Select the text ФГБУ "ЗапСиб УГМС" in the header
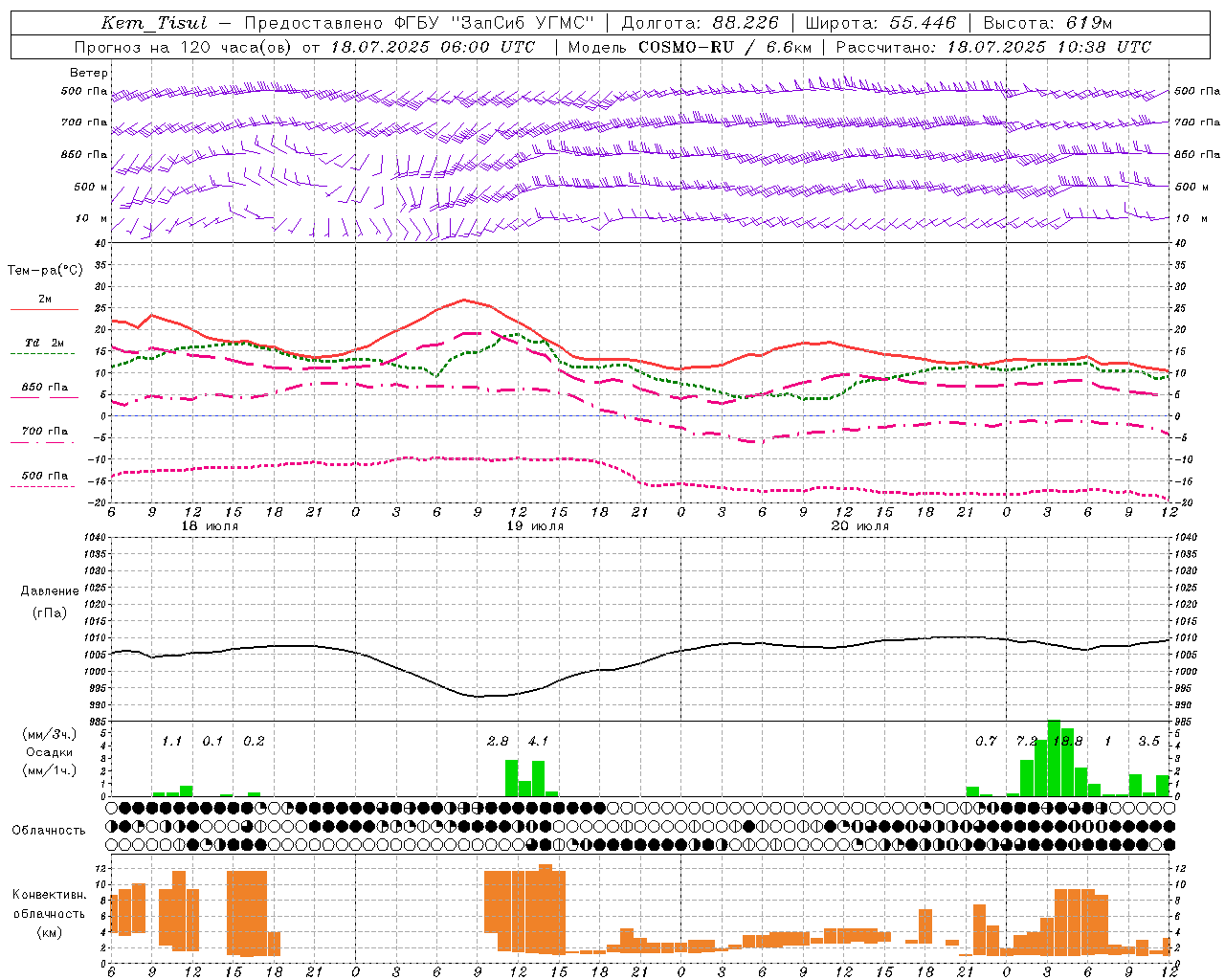 tap(497, 23)
